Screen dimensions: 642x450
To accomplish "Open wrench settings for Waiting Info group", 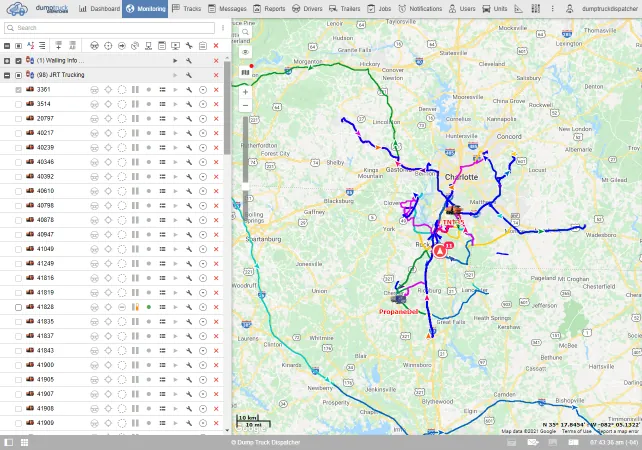I will [x=189, y=61].
